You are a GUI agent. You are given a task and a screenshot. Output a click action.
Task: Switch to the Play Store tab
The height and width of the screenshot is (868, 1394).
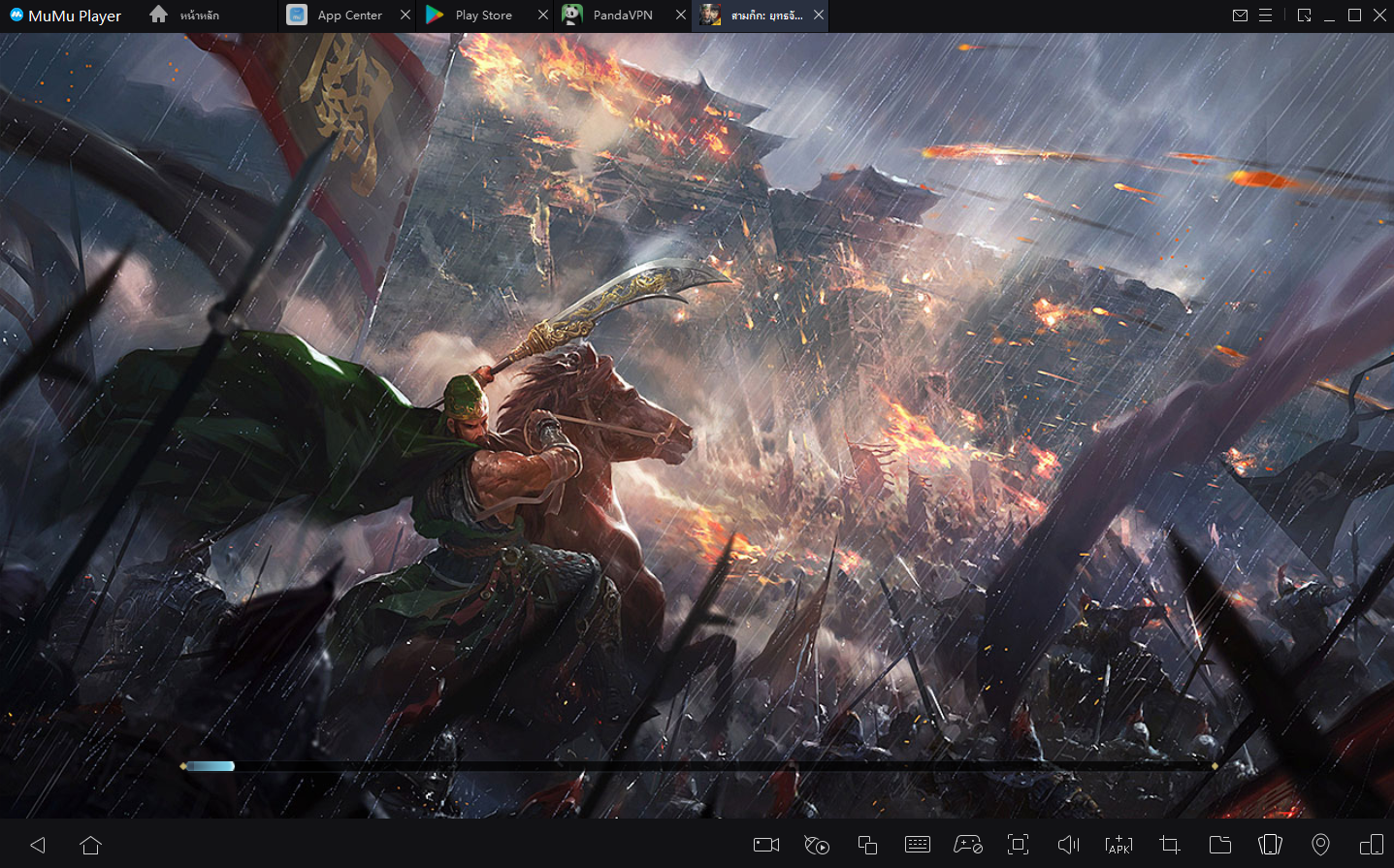point(482,16)
